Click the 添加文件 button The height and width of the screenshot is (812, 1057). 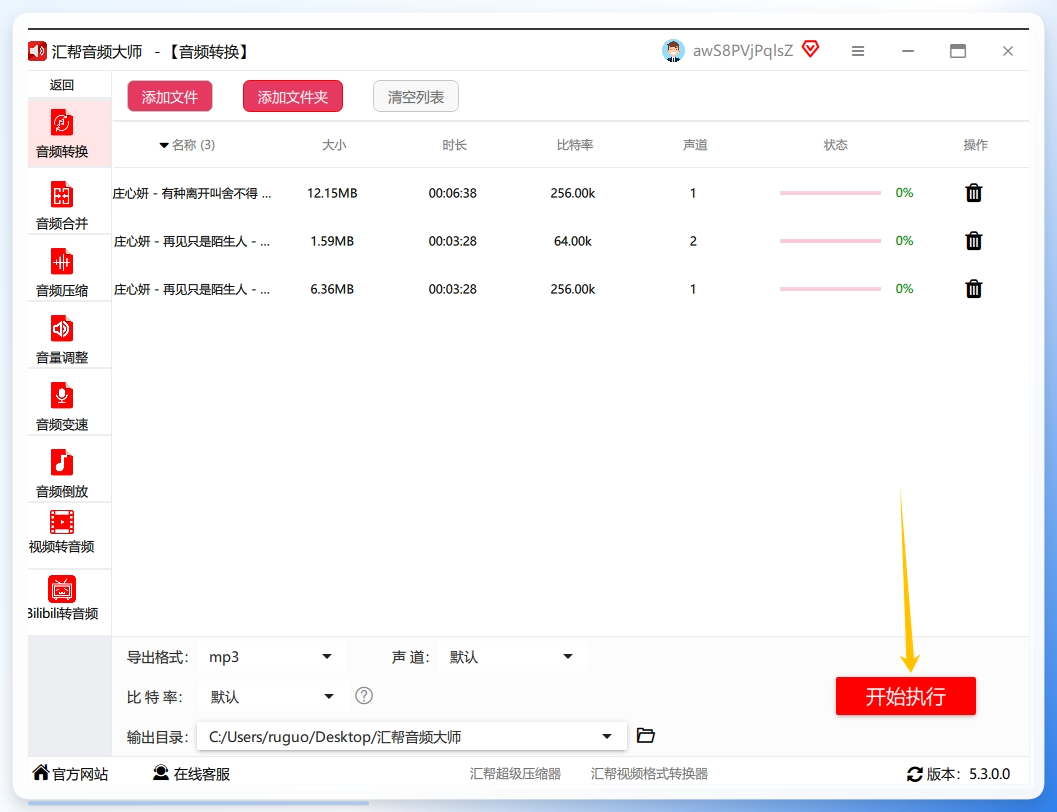click(170, 96)
